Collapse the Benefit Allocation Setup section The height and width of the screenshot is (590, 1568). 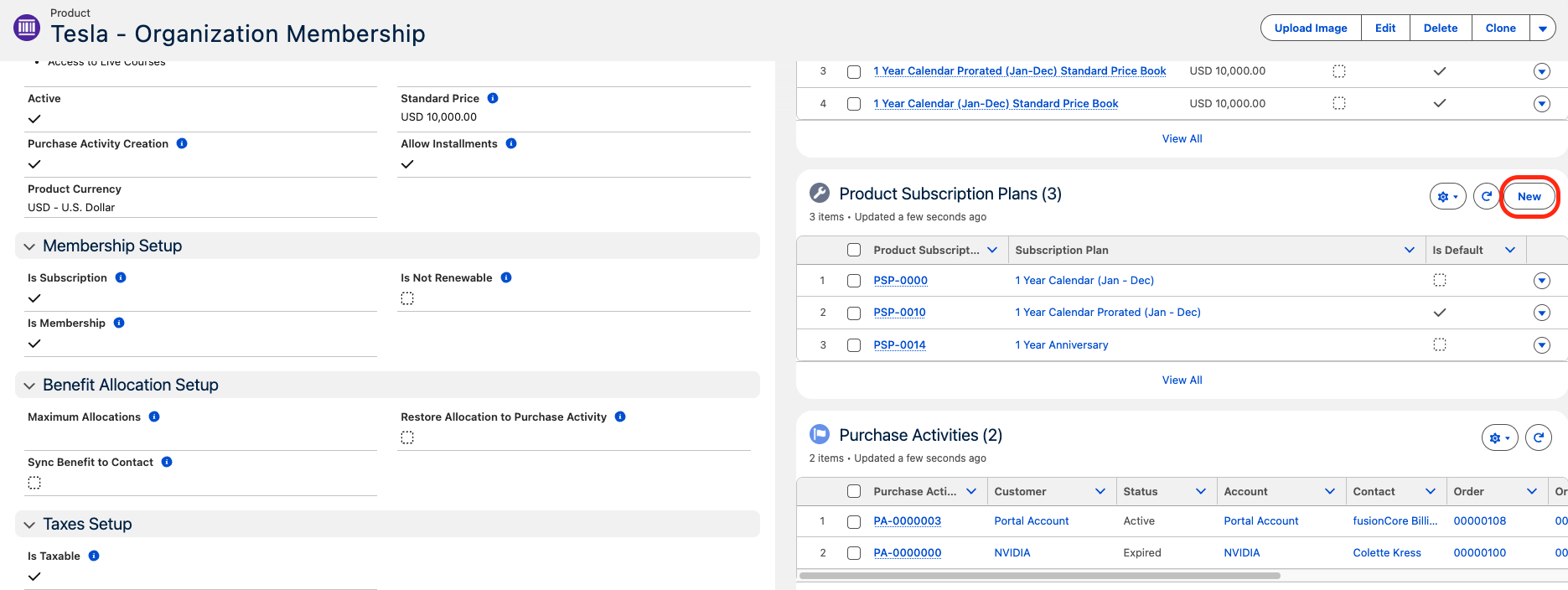point(29,386)
